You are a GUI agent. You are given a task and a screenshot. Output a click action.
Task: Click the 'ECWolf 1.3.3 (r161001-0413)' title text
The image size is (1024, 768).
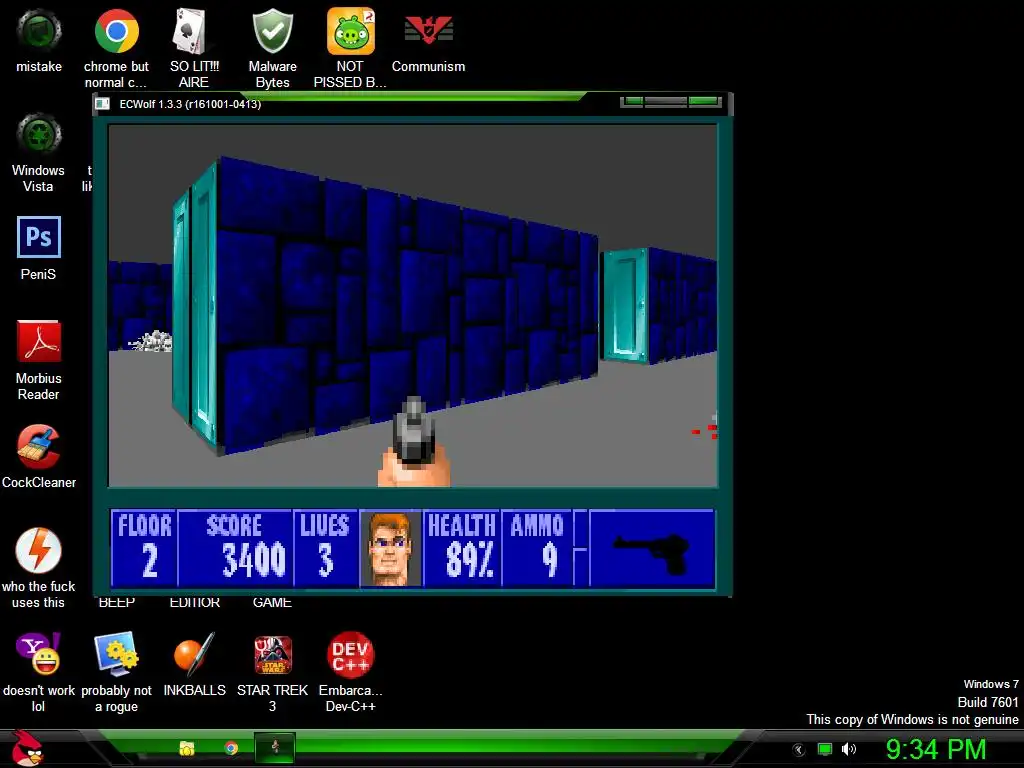pos(190,104)
